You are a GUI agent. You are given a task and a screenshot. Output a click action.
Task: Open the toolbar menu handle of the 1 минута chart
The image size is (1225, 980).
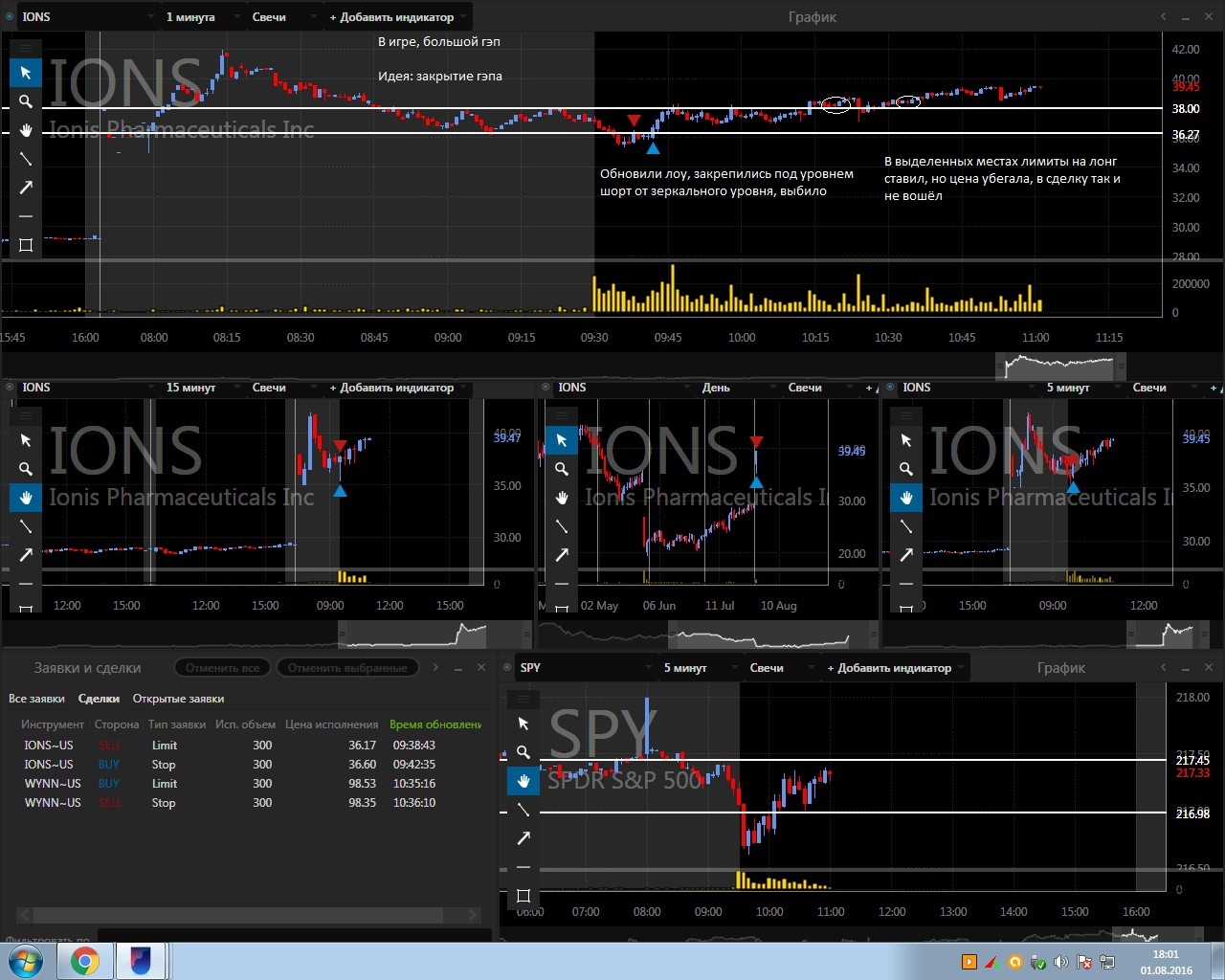[26, 47]
